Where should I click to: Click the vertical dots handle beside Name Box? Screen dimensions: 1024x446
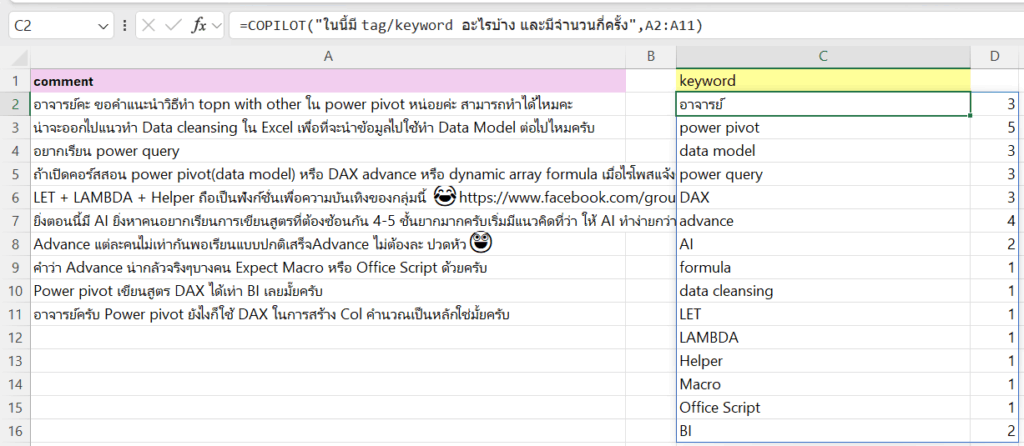click(123, 26)
